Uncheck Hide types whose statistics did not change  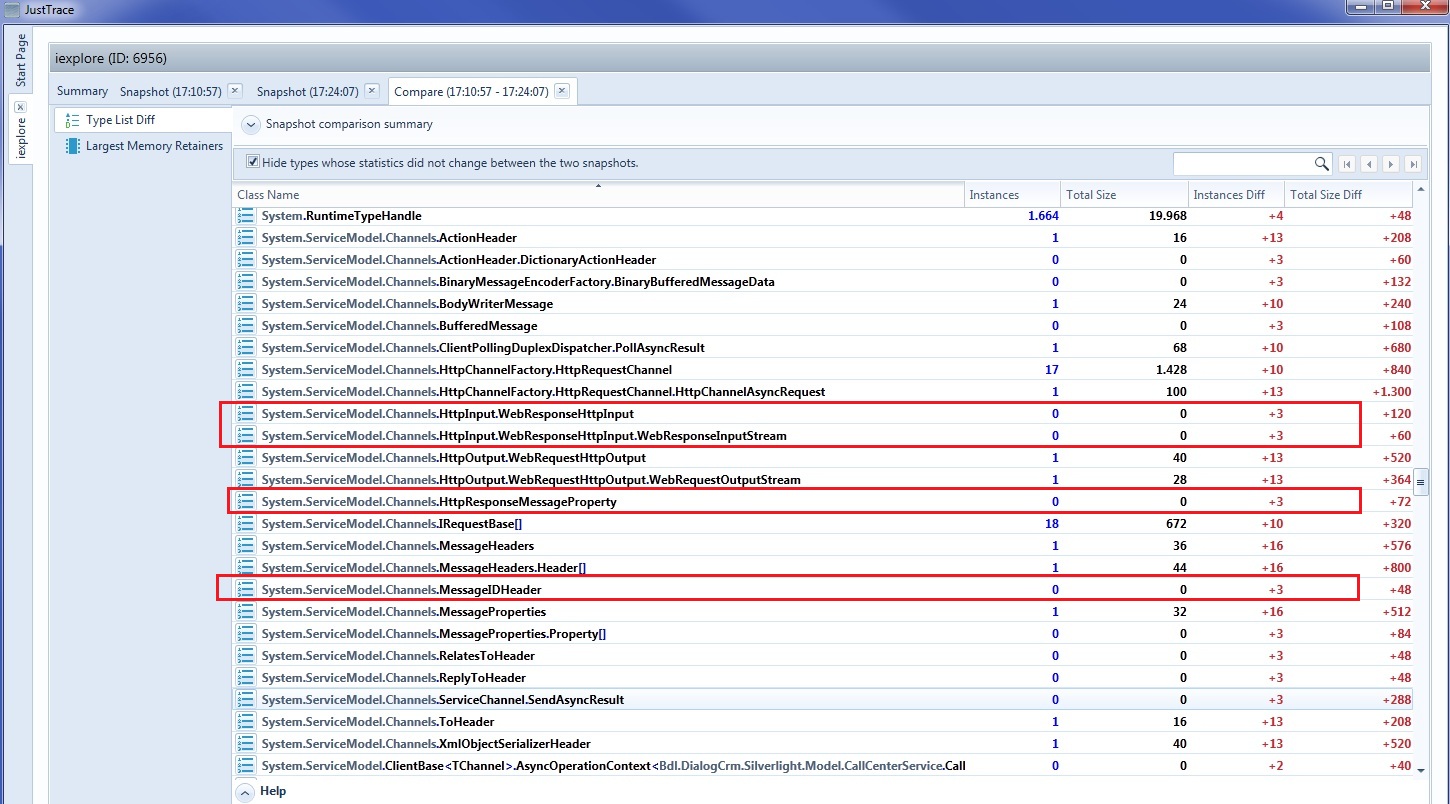pyautogui.click(x=253, y=162)
